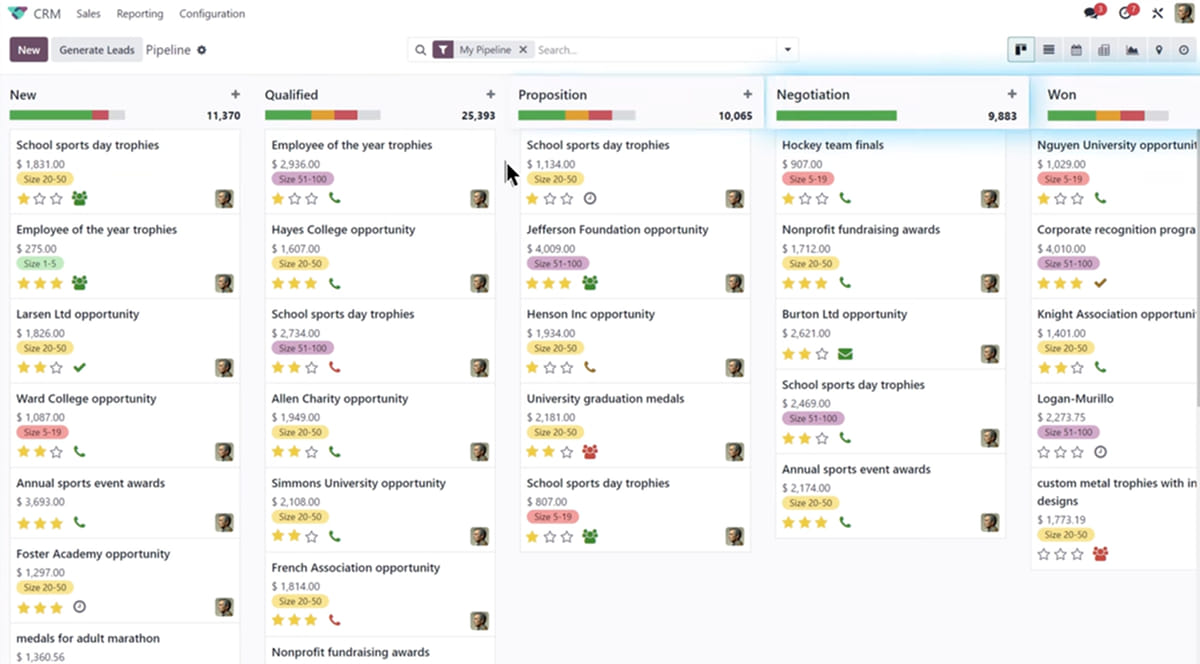Open phone activity on Hayes College opportunity
Viewport: 1200px width, 664px height.
pos(335,283)
